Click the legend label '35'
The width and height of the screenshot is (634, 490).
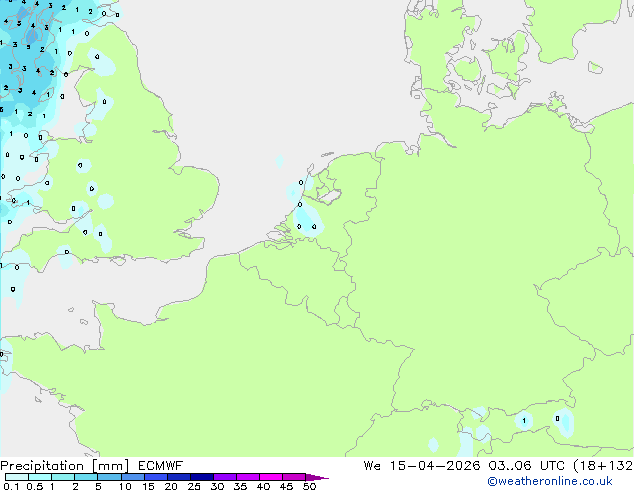[240, 486]
